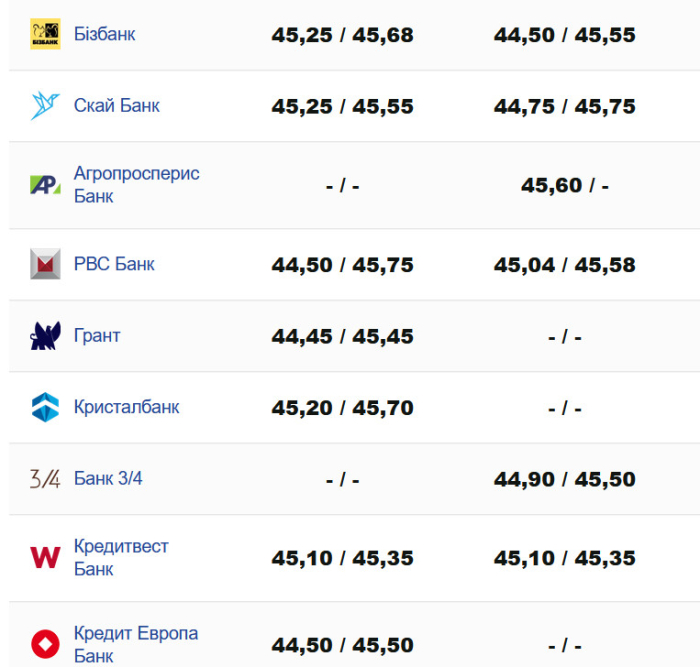
Task: Open the Кредитвест Банк link
Action: 121,558
